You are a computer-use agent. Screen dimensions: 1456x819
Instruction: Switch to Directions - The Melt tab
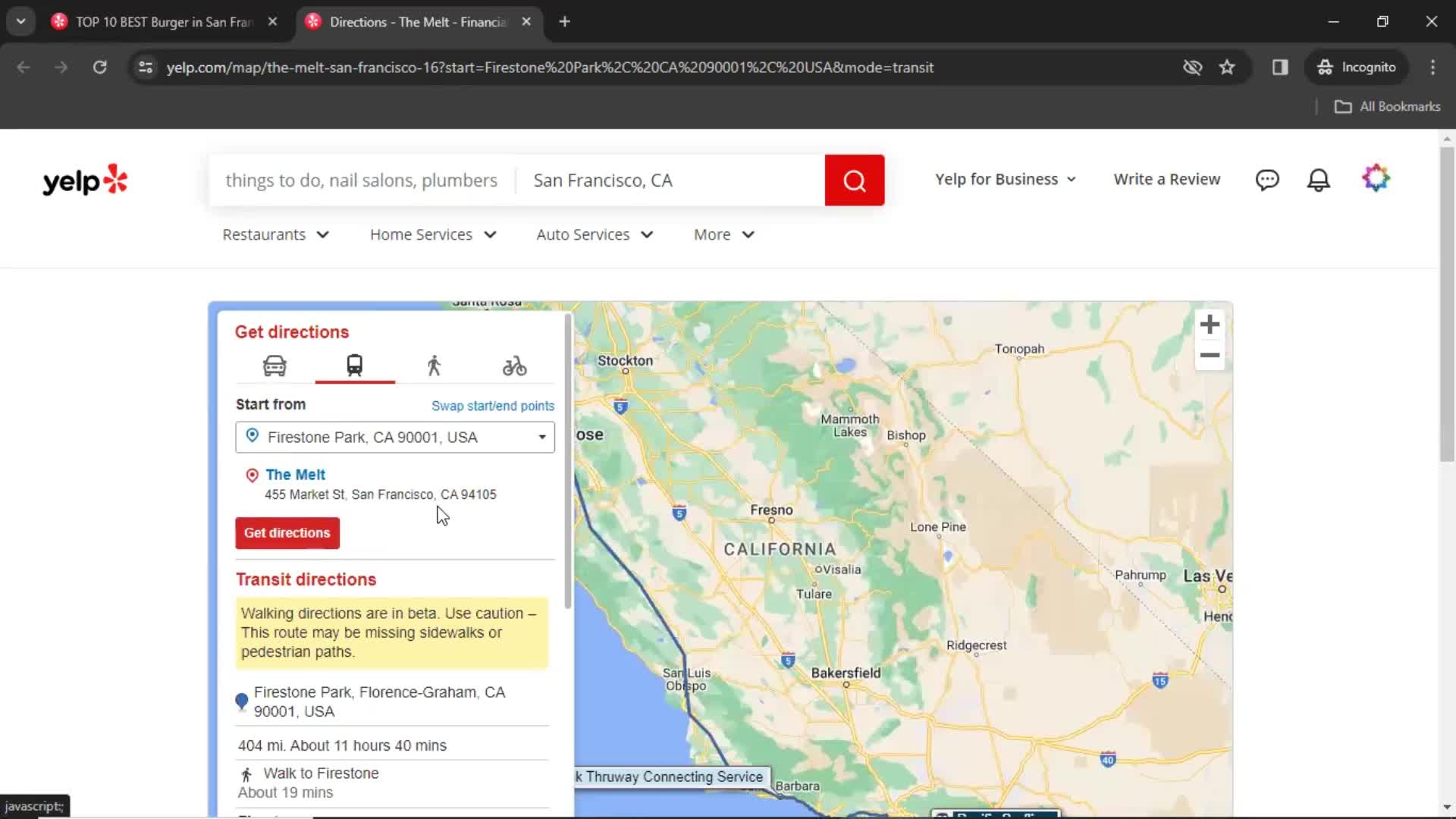click(x=418, y=22)
